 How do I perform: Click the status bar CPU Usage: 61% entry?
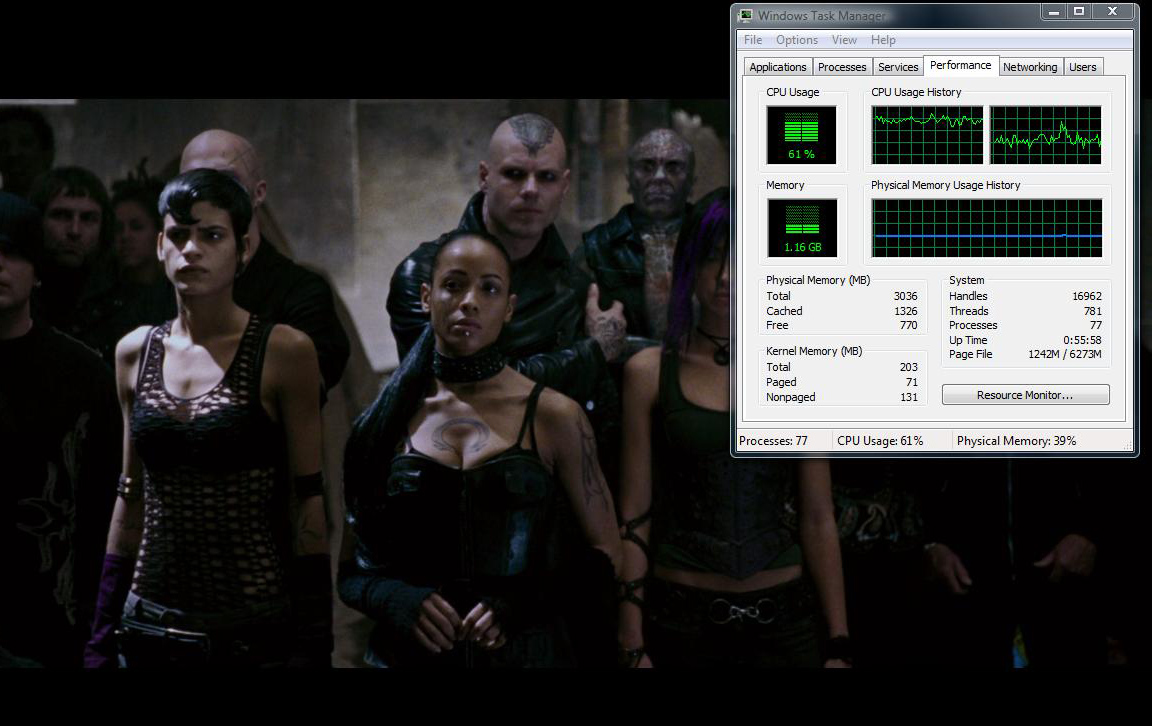[880, 441]
